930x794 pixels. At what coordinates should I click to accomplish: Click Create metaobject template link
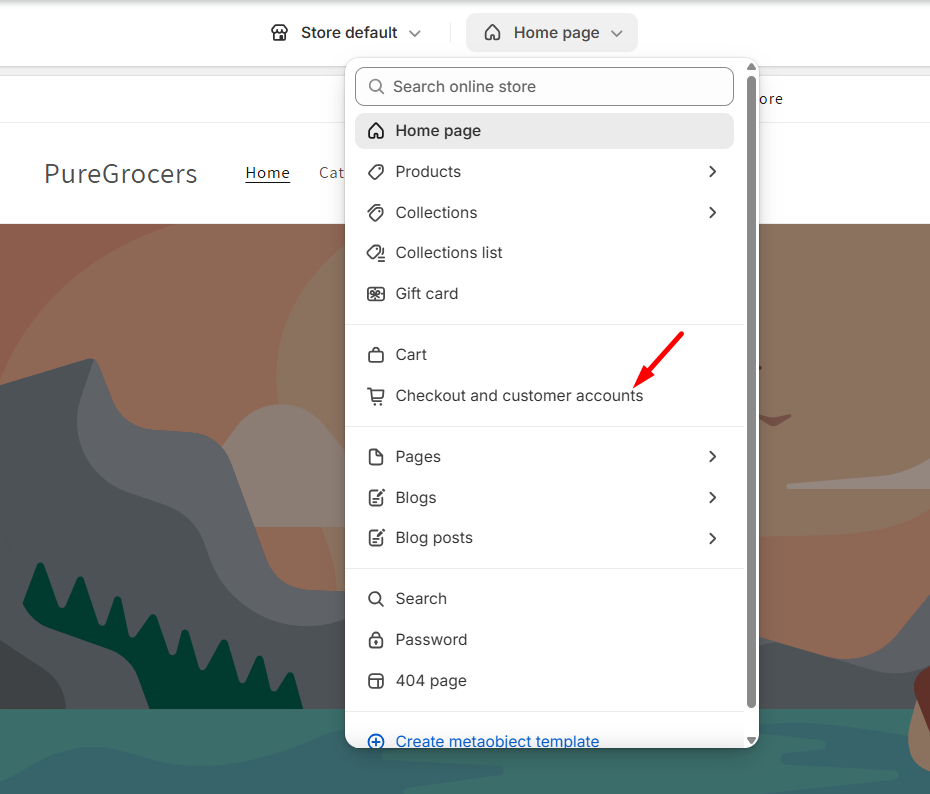tap(497, 742)
